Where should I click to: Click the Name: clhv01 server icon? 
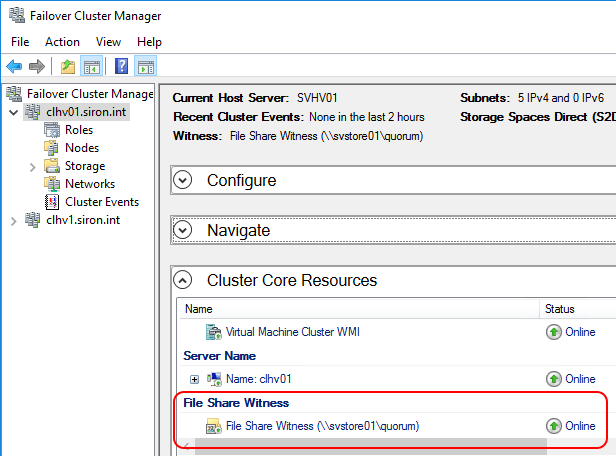(x=214, y=379)
